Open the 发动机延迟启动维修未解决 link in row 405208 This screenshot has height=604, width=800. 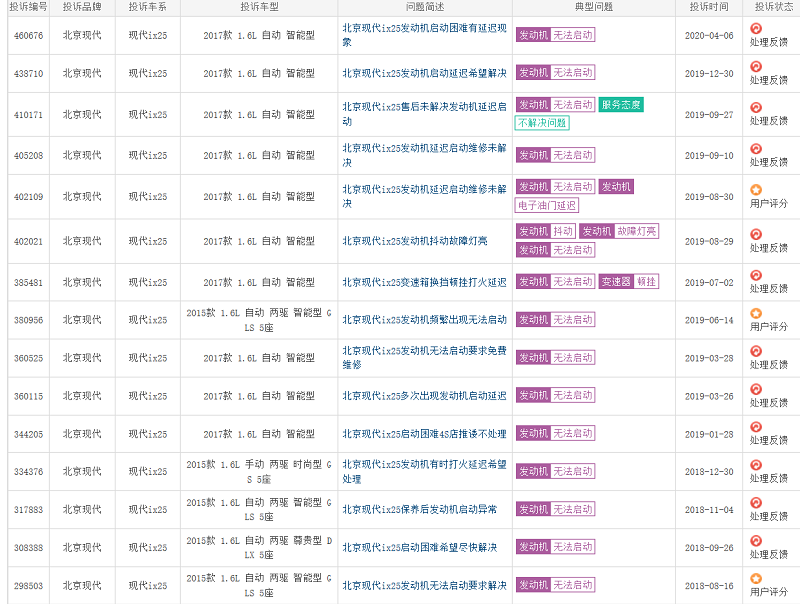424,155
